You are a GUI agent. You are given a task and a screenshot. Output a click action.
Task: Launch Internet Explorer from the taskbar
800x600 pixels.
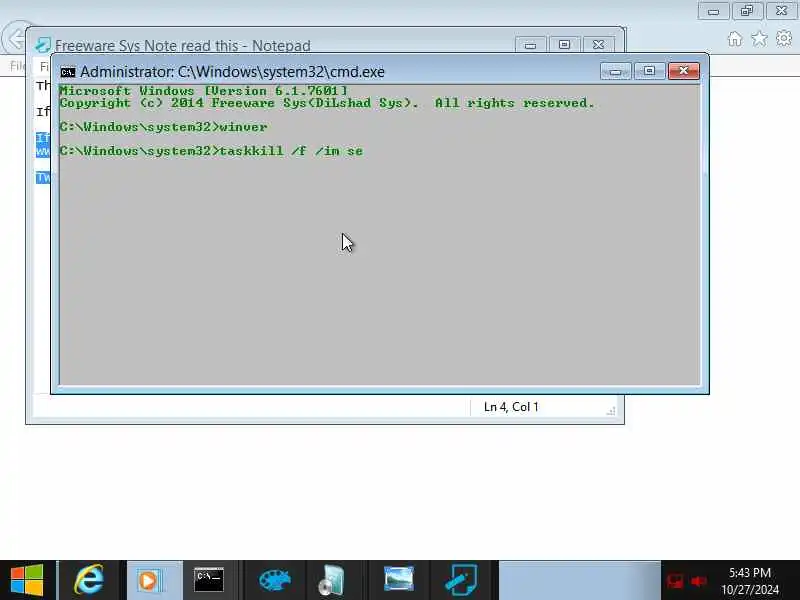click(89, 580)
